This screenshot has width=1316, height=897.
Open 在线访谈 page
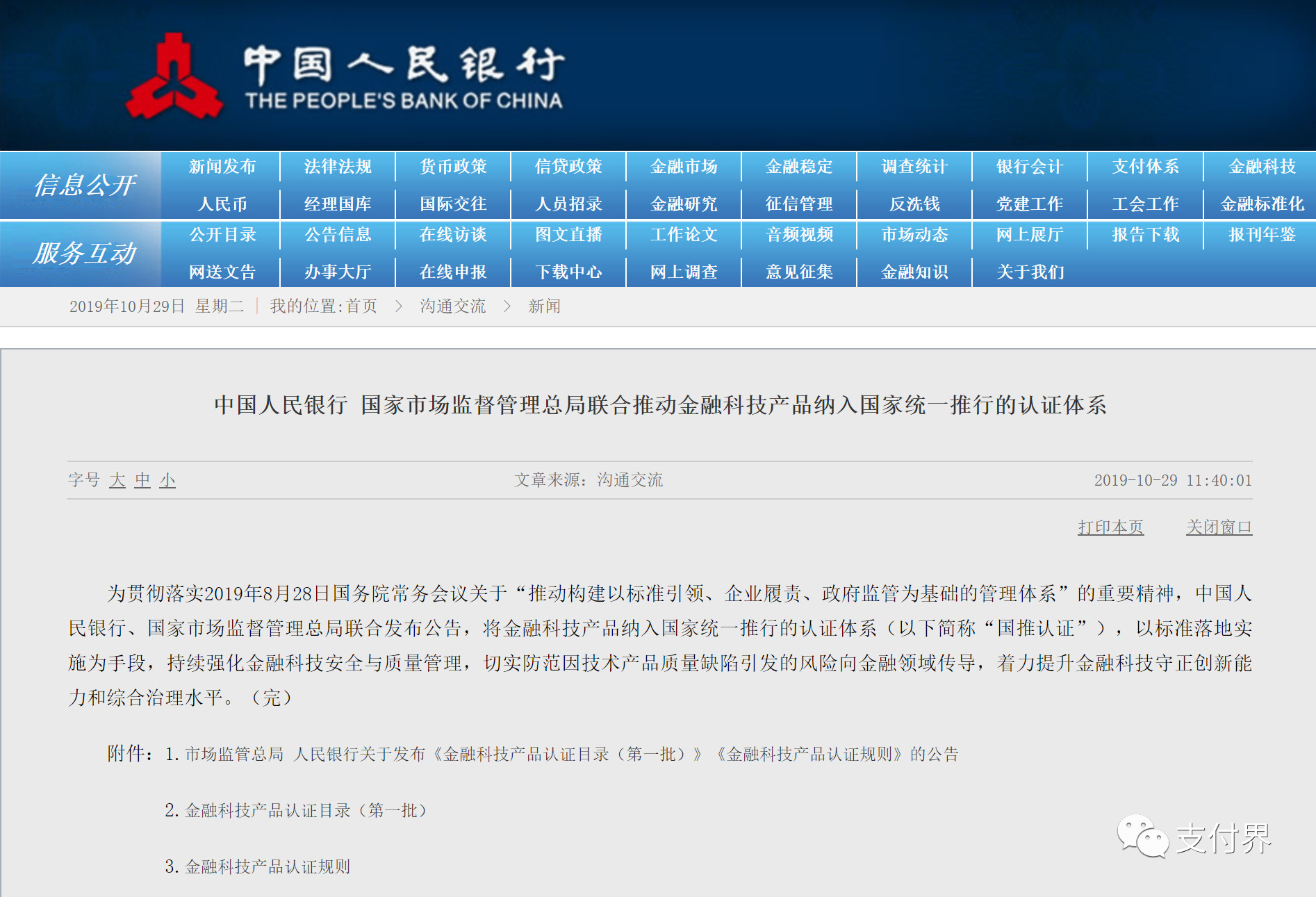coord(453,235)
